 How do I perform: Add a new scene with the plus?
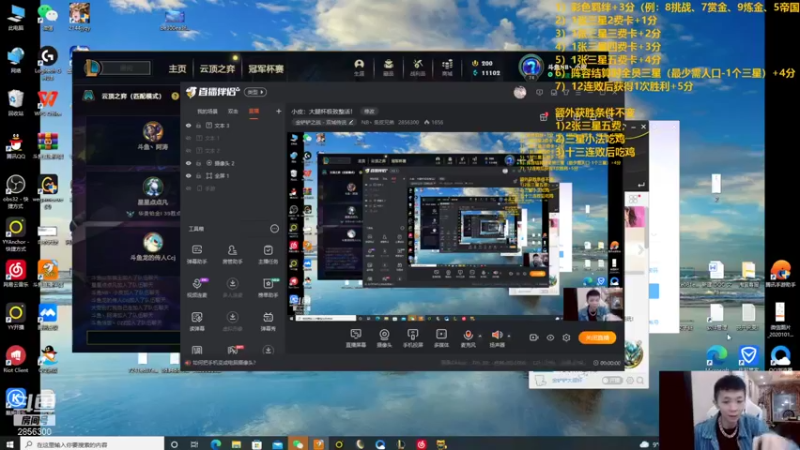[279, 111]
